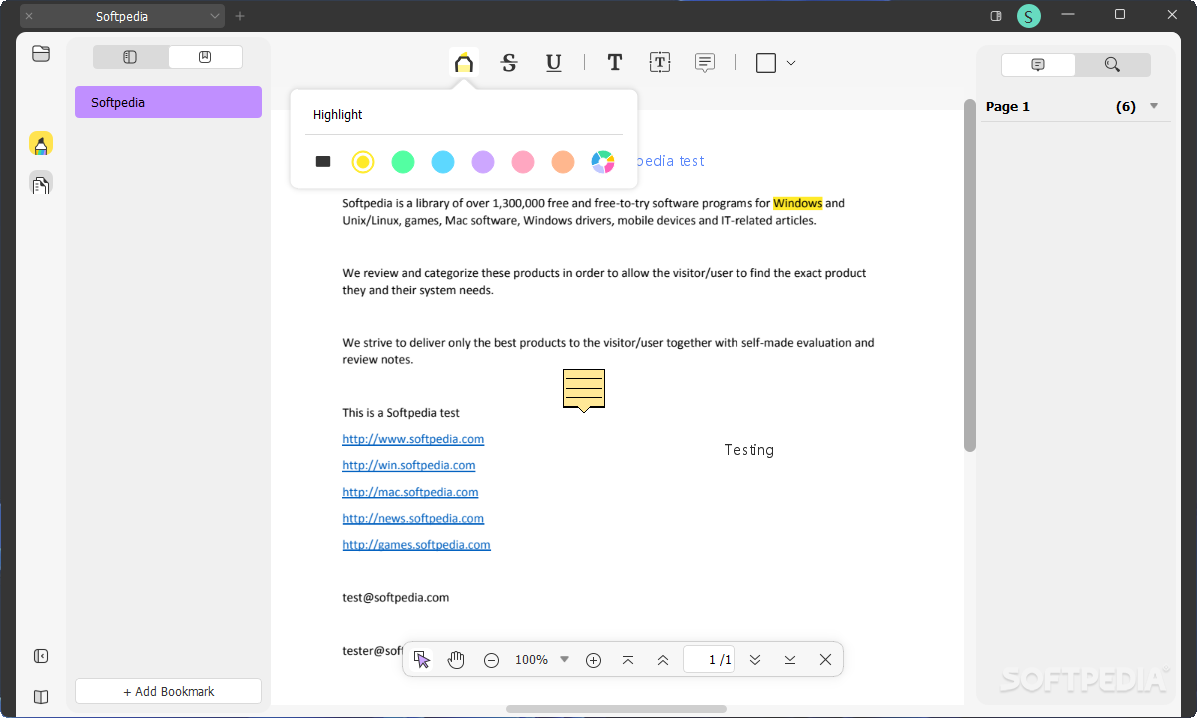Toggle the right panel layout icon
The image size is (1197, 718).
995,16
